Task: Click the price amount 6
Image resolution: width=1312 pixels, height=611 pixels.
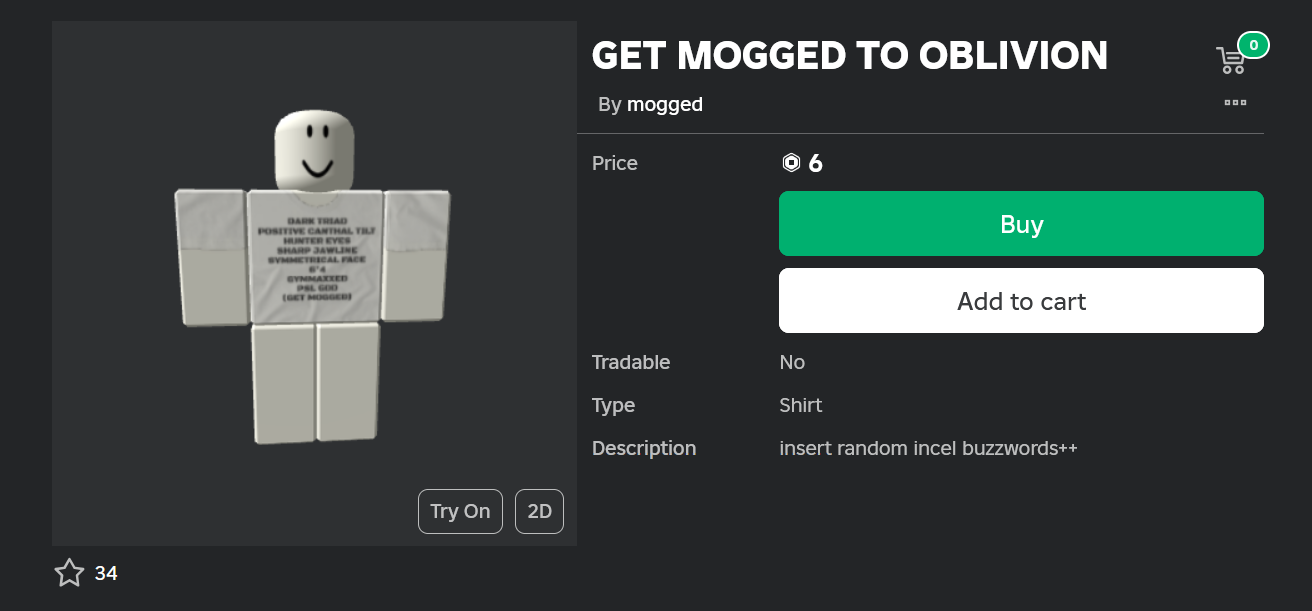Action: pos(816,163)
